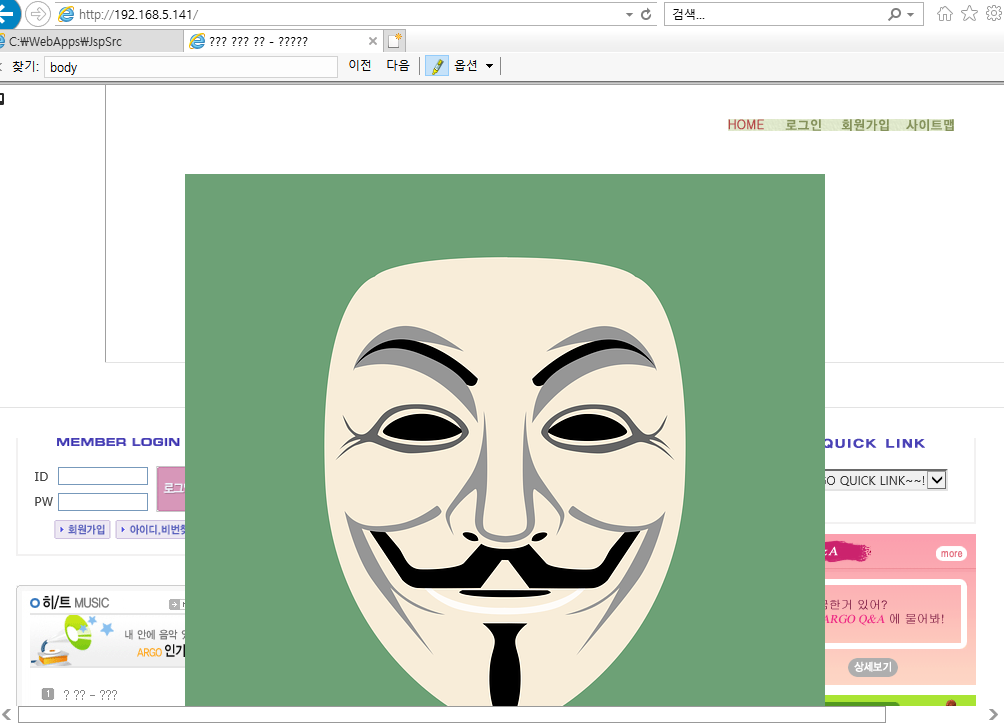The width and height of the screenshot is (1004, 723).
Task: Click the horizontal scrollbar left arrow
Action: (6, 715)
